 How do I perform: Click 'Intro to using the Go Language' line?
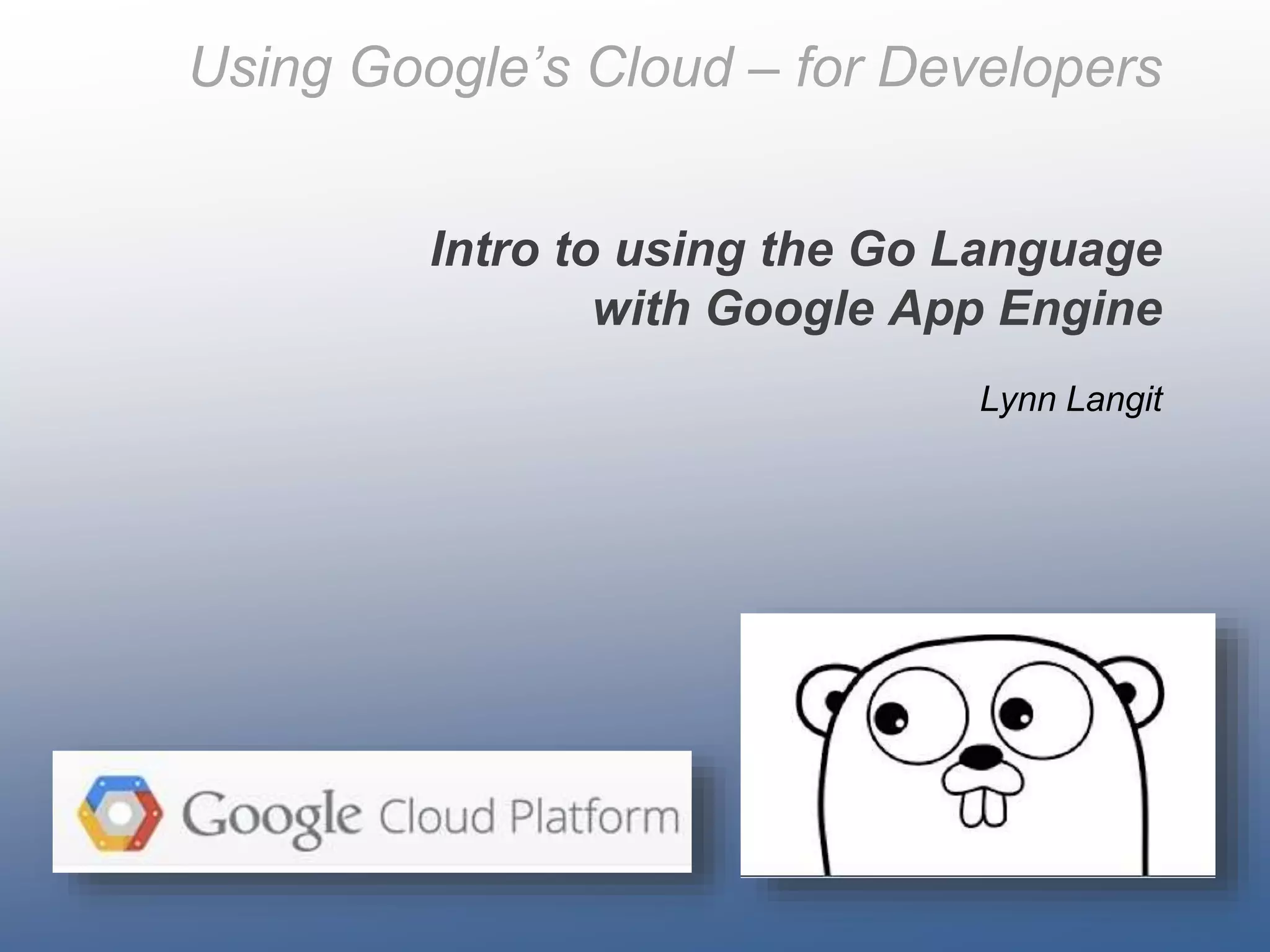coord(796,249)
